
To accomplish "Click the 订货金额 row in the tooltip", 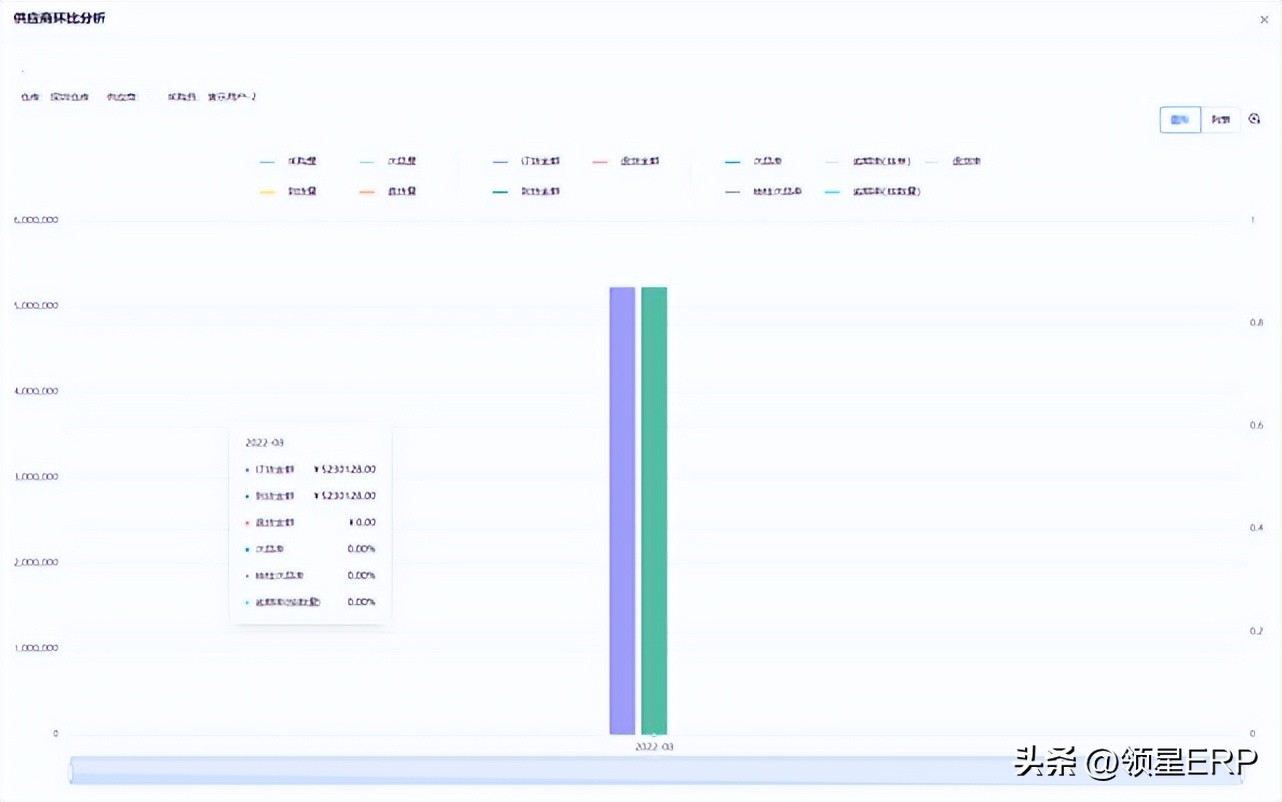I will click(x=311, y=469).
